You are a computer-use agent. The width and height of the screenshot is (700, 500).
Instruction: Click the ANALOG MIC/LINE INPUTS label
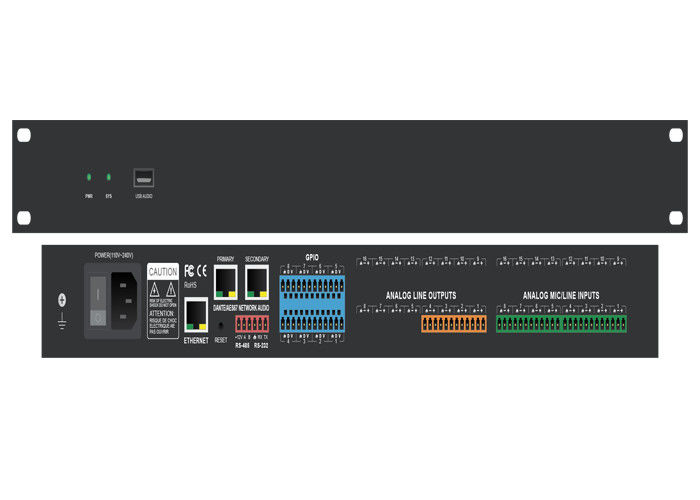561,296
